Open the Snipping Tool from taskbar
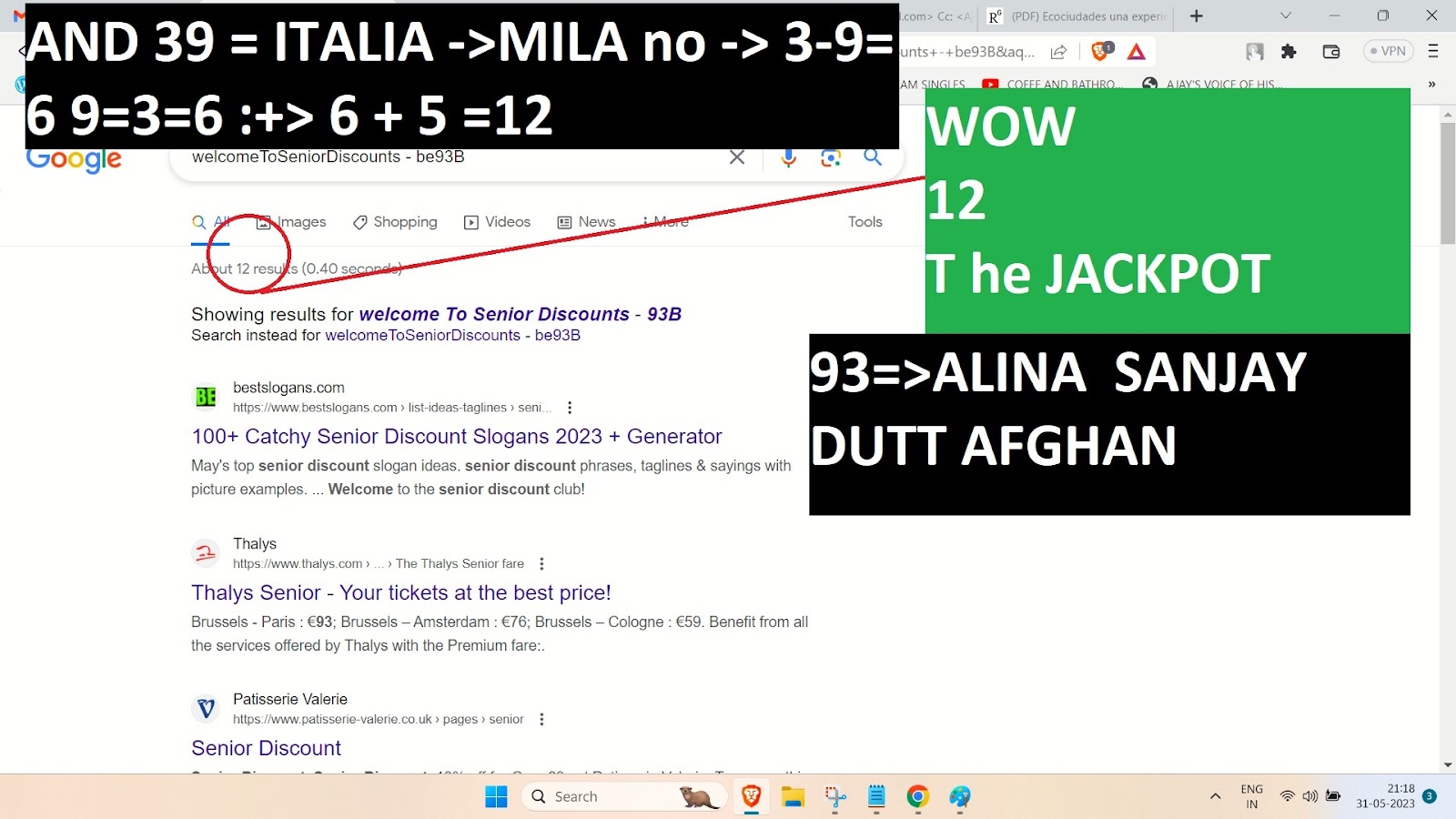Screen dimensions: 1456x819 pyautogui.click(x=834, y=797)
